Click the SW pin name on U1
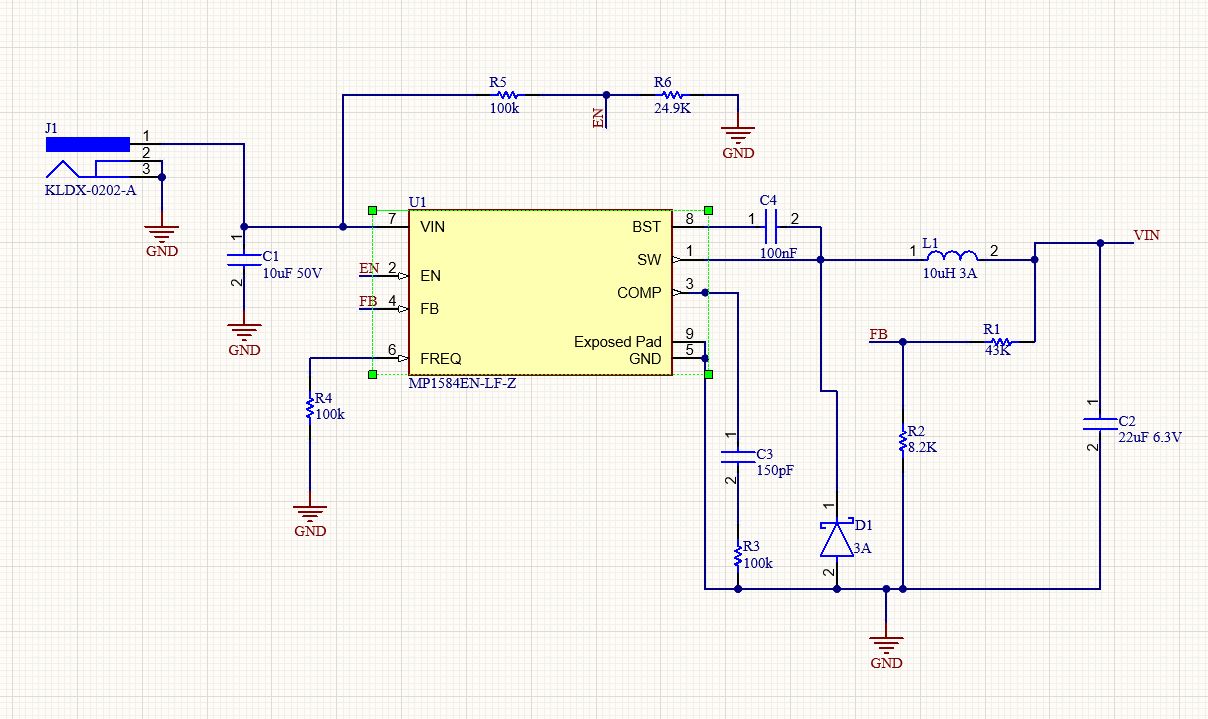1208x719 pixels. coord(649,260)
